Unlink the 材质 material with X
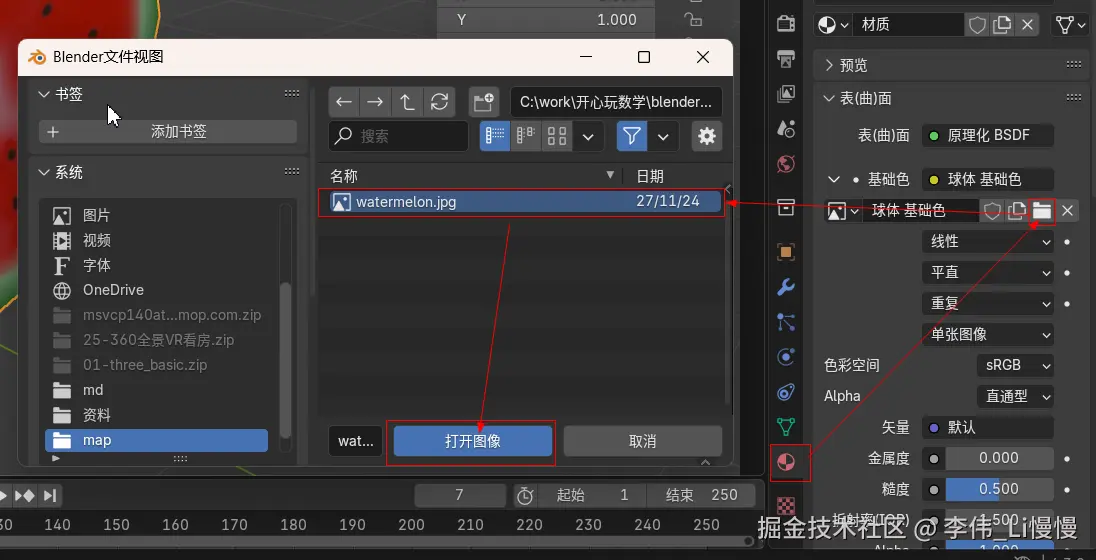Screen dimensions: 1096x560 1027,25
